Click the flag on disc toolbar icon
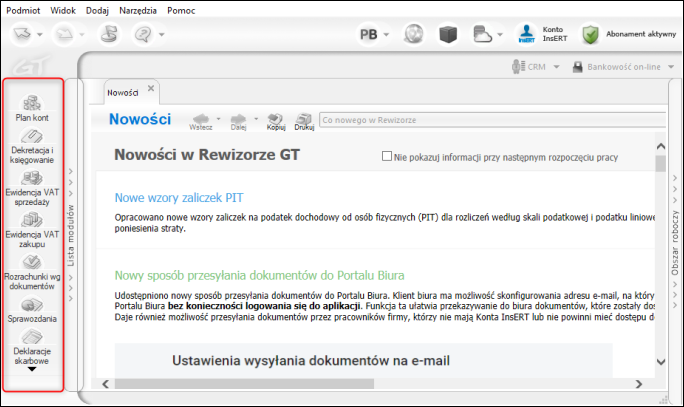 109,34
